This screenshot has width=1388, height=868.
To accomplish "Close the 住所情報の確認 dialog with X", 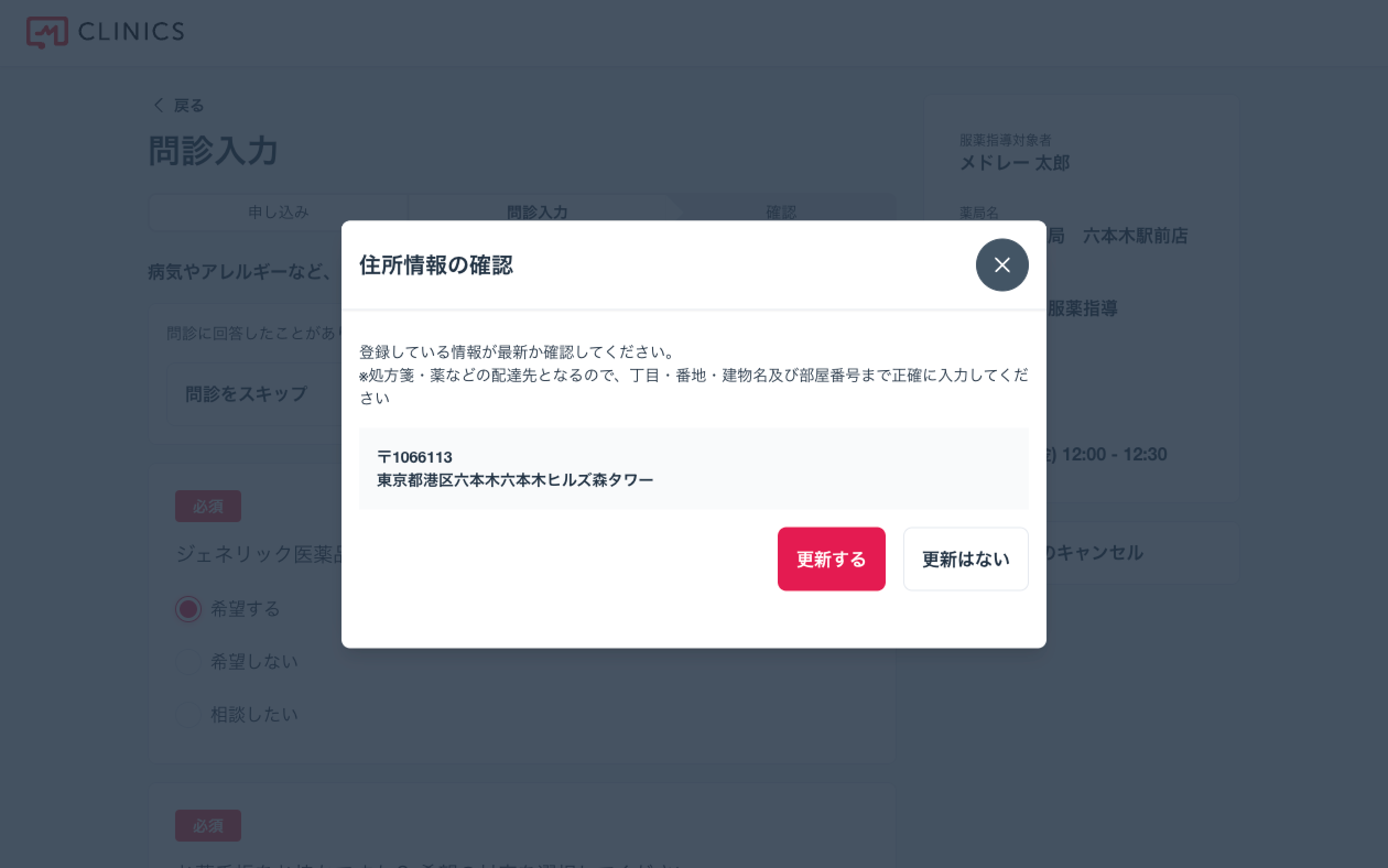I will tap(1002, 265).
